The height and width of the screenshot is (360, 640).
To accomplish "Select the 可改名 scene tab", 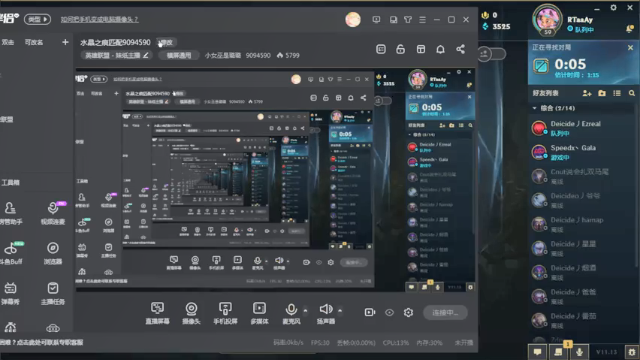I will (x=34, y=42).
